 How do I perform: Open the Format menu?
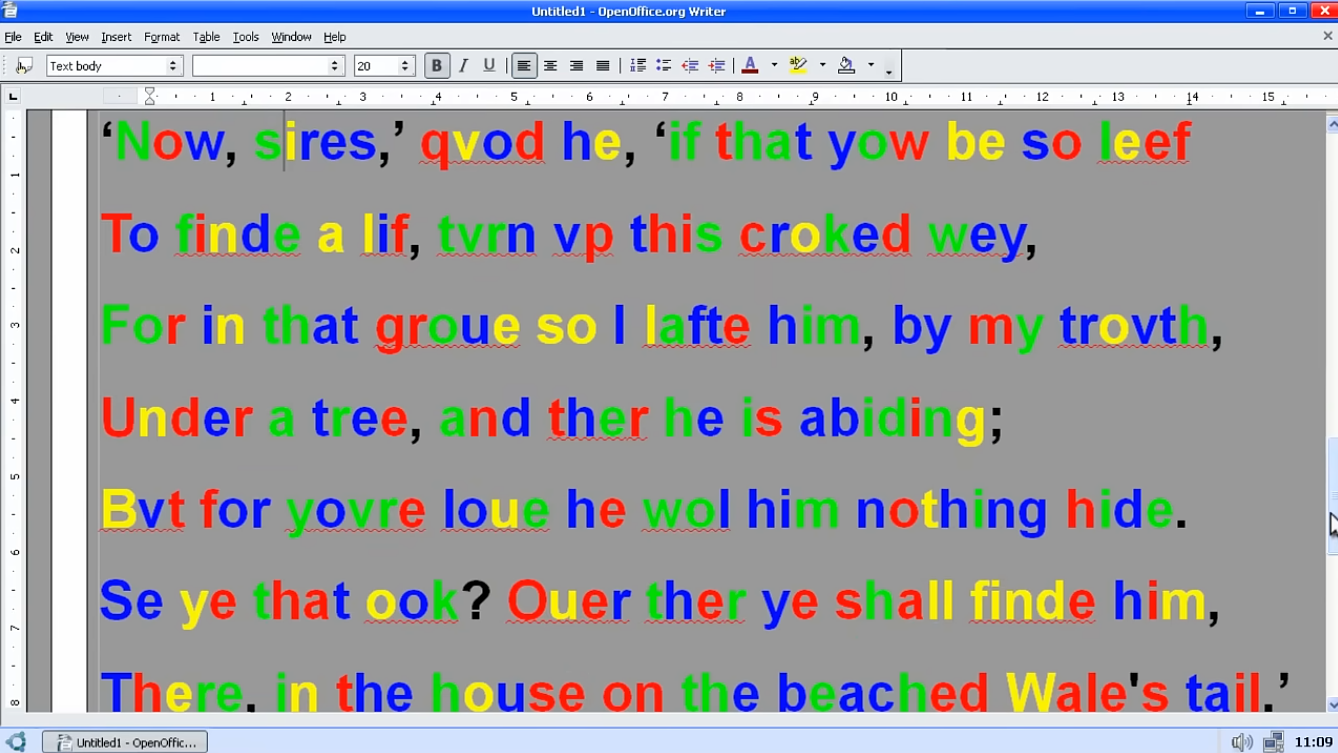coord(162,37)
